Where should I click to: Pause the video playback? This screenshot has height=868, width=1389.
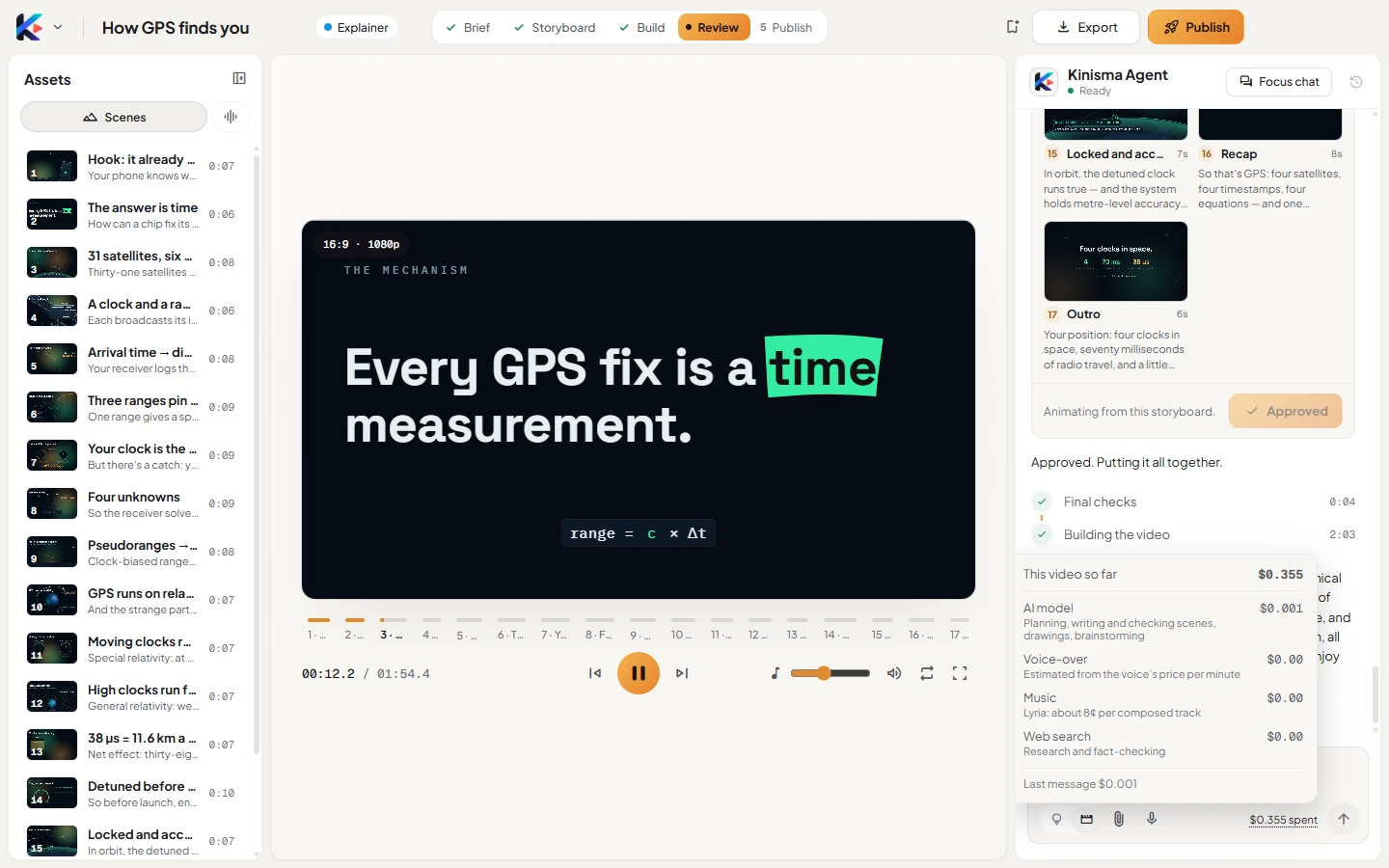[639, 673]
